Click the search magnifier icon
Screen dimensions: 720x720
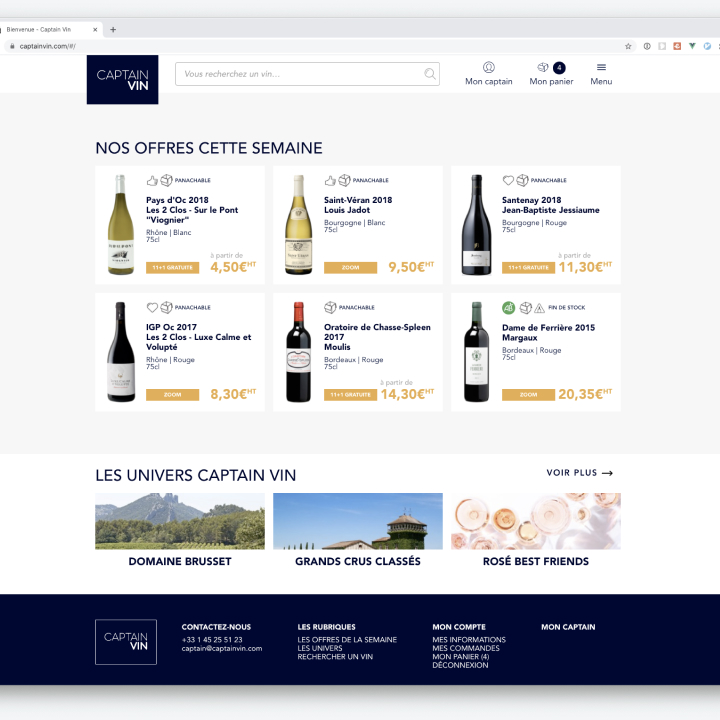[430, 73]
